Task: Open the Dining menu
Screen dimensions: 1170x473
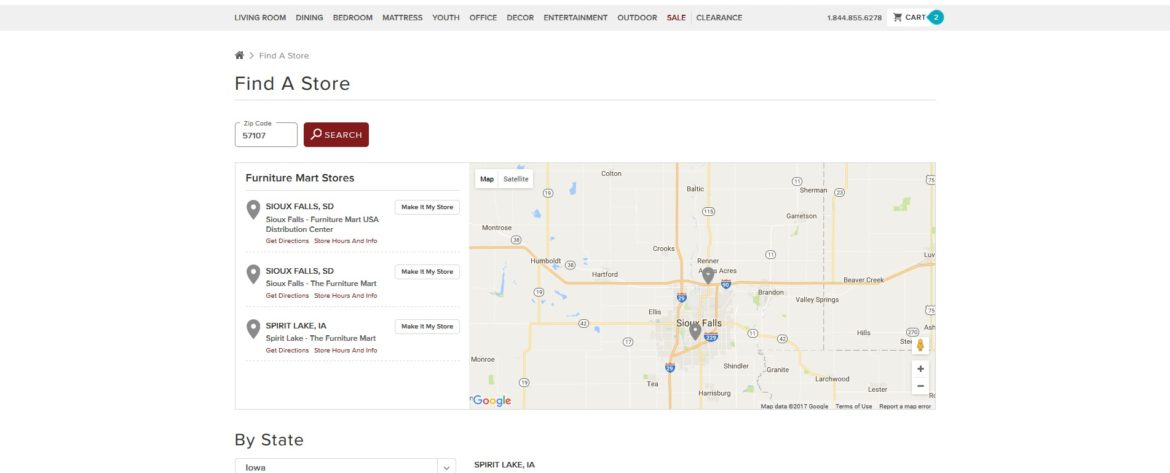Action: click(309, 18)
